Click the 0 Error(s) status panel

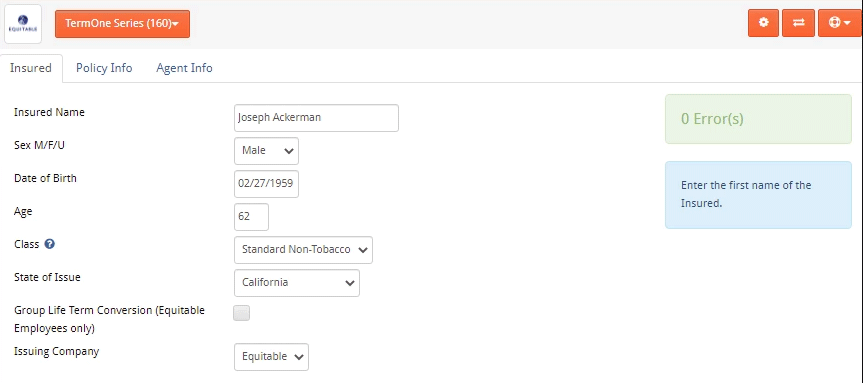click(x=758, y=119)
